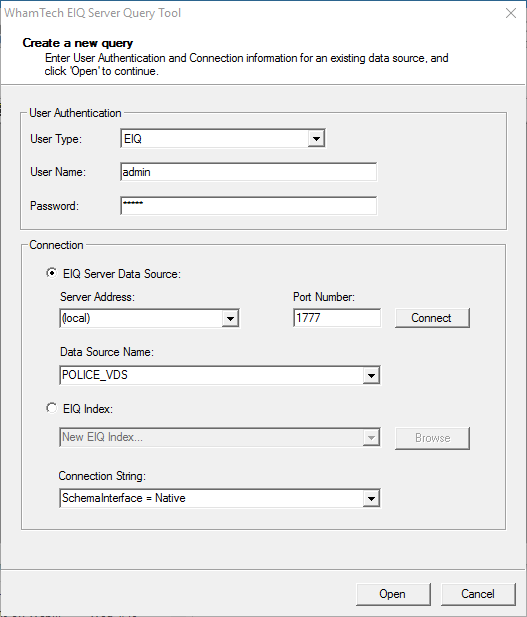Viewport: 527px width, 617px height.
Task: Expand the User Type dropdown arrow
Action: (316, 139)
